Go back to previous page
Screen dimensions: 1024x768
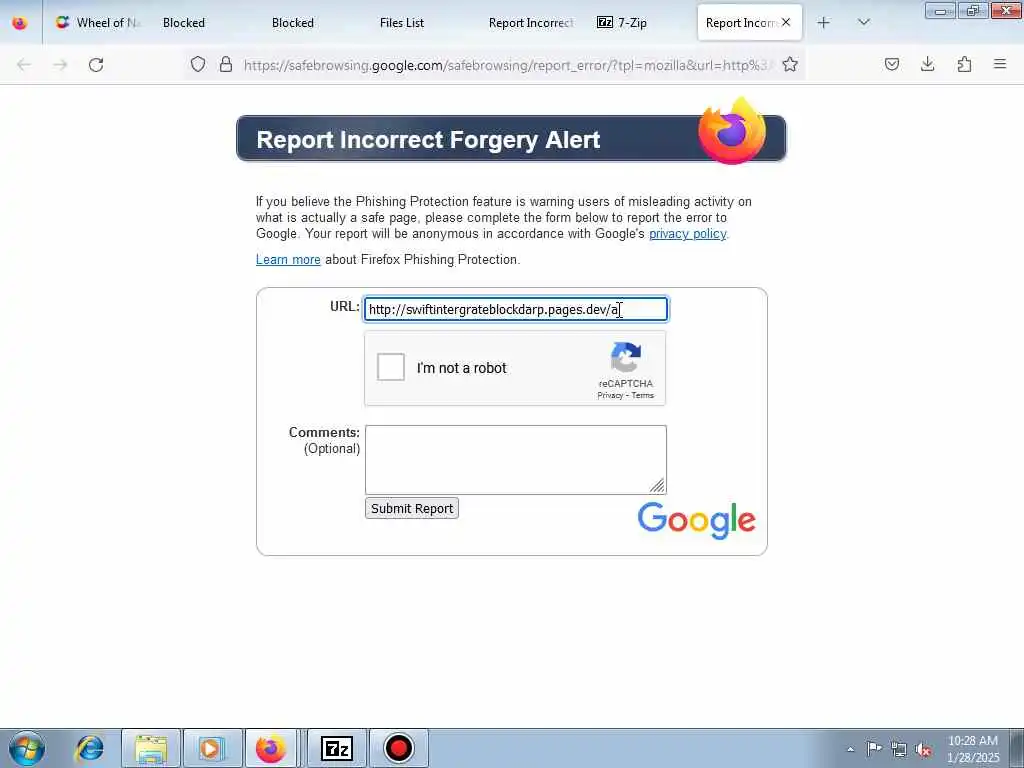point(24,65)
